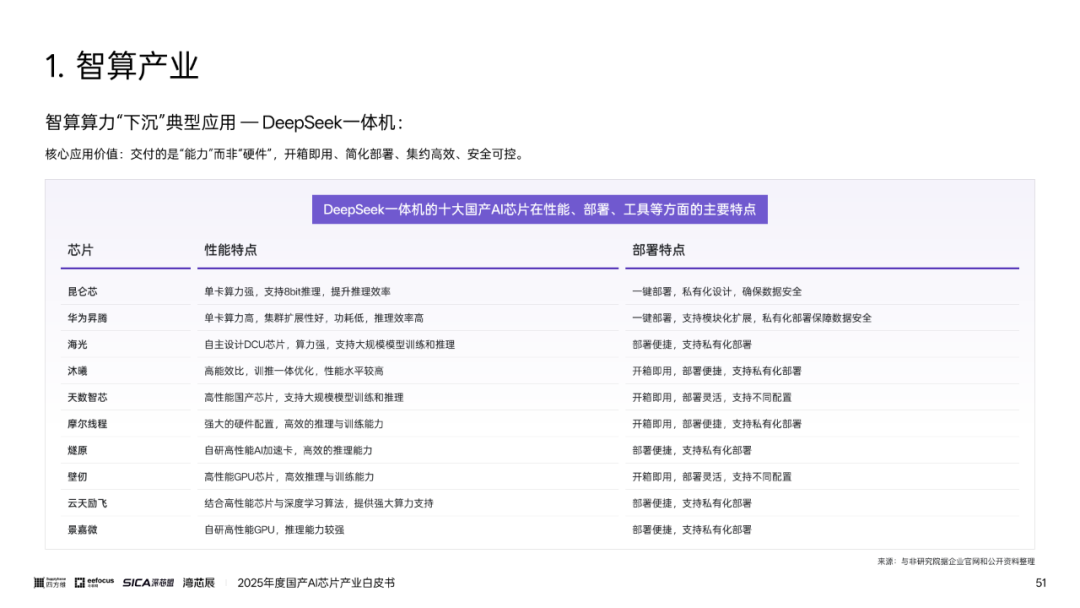Screen dimensions: 1080x608
Task: Click the eefocus logo in the footer
Action: [94, 583]
